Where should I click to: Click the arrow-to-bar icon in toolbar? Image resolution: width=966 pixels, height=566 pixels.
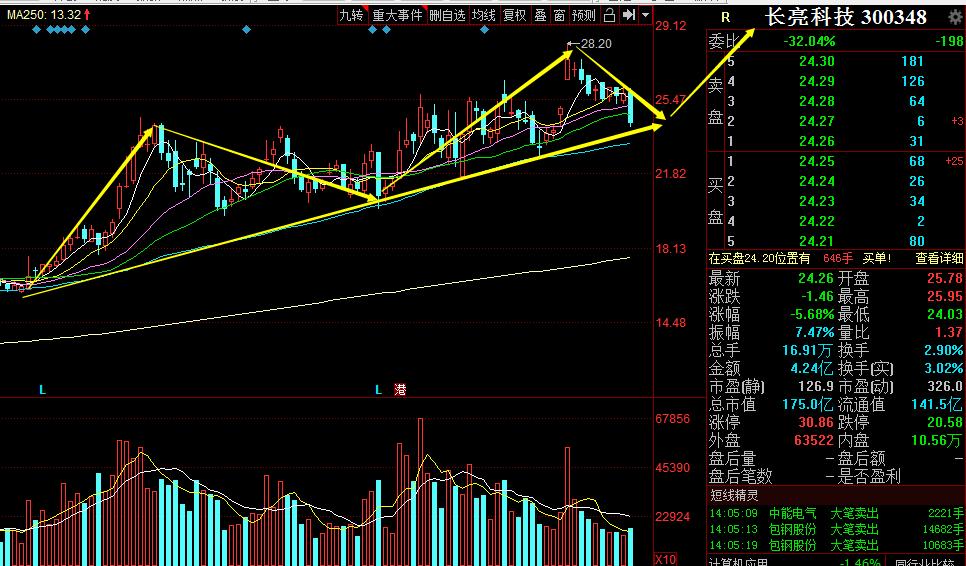point(629,15)
